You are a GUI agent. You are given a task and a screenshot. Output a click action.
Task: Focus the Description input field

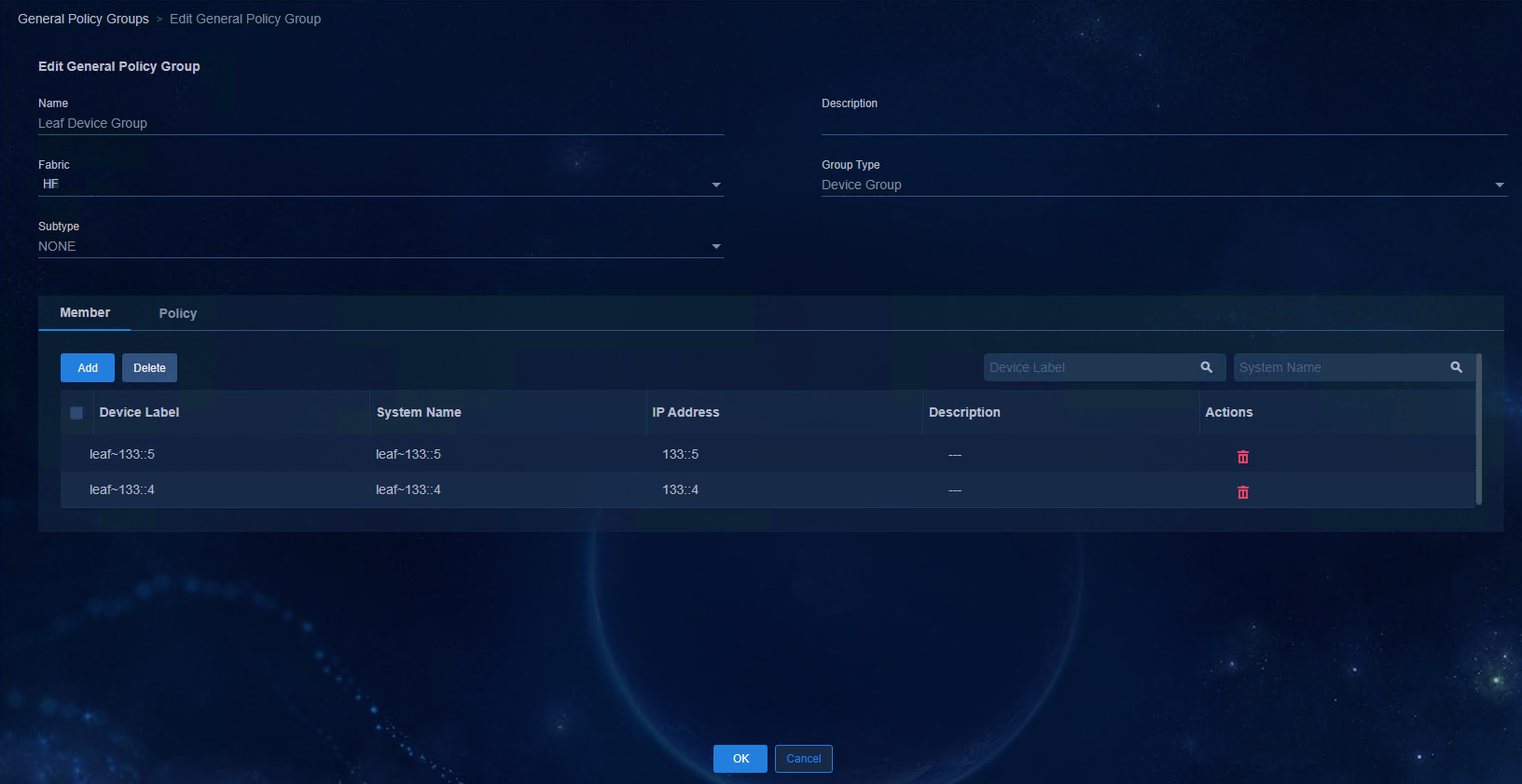point(1164,123)
